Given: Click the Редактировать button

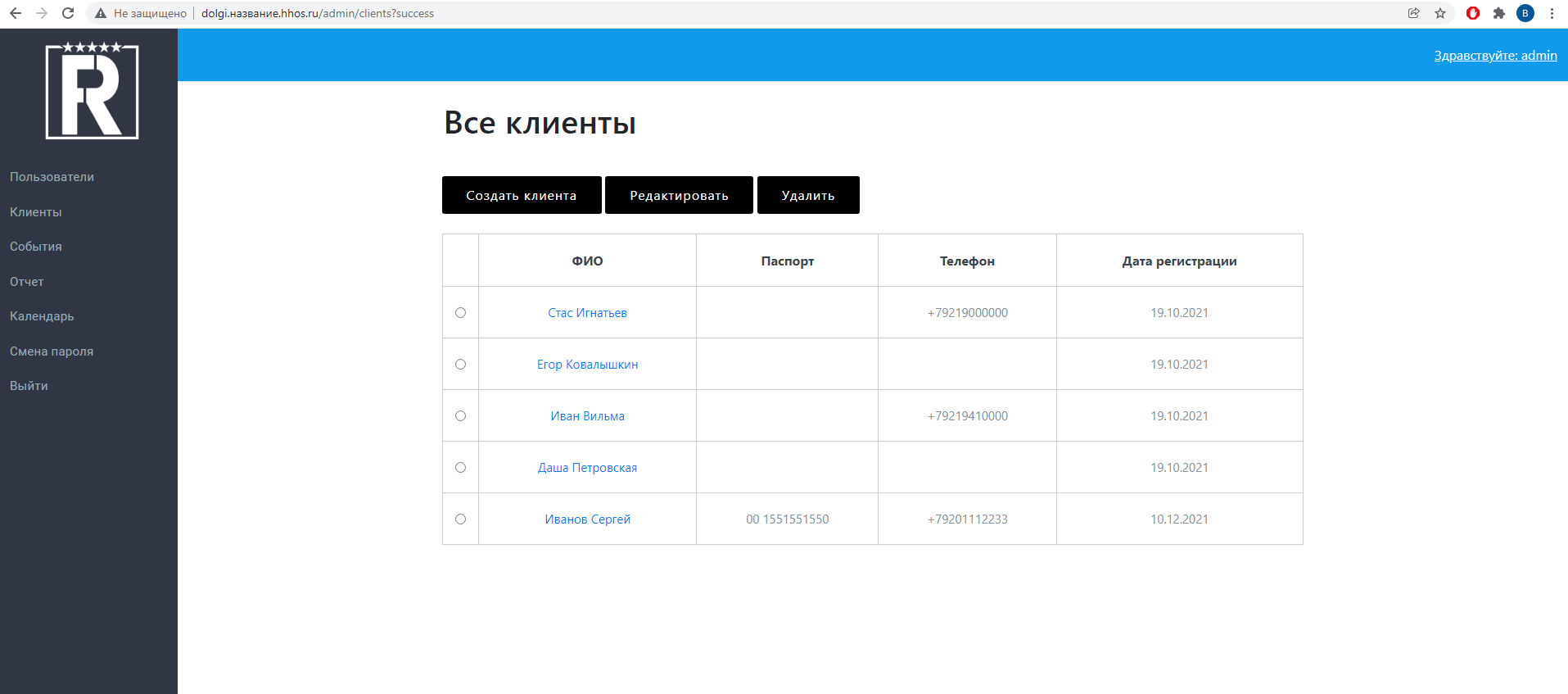Looking at the screenshot, I should pos(679,195).
